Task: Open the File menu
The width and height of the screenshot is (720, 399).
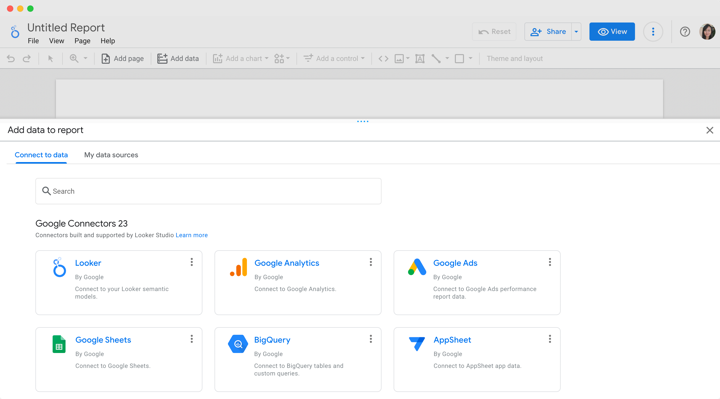Action: click(x=33, y=41)
